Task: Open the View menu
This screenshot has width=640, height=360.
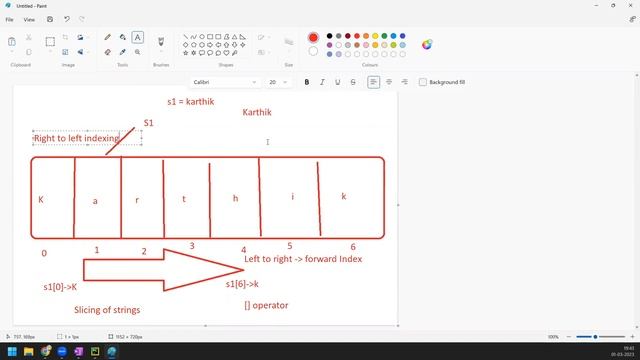Action: click(x=29, y=20)
